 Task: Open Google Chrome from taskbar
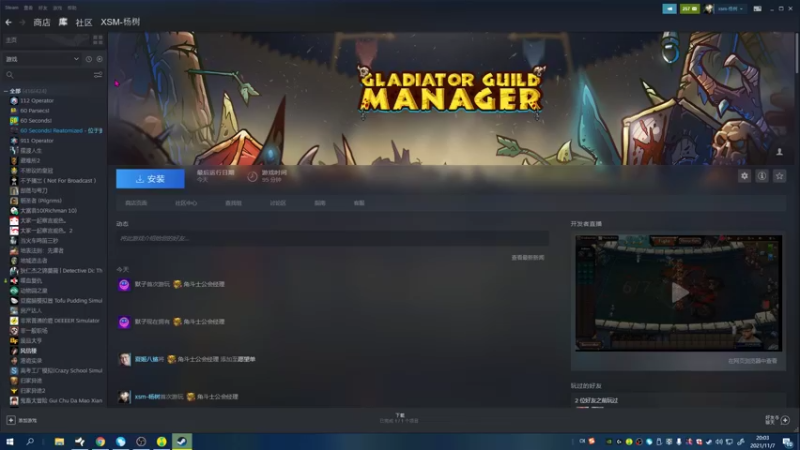[x=100, y=442]
